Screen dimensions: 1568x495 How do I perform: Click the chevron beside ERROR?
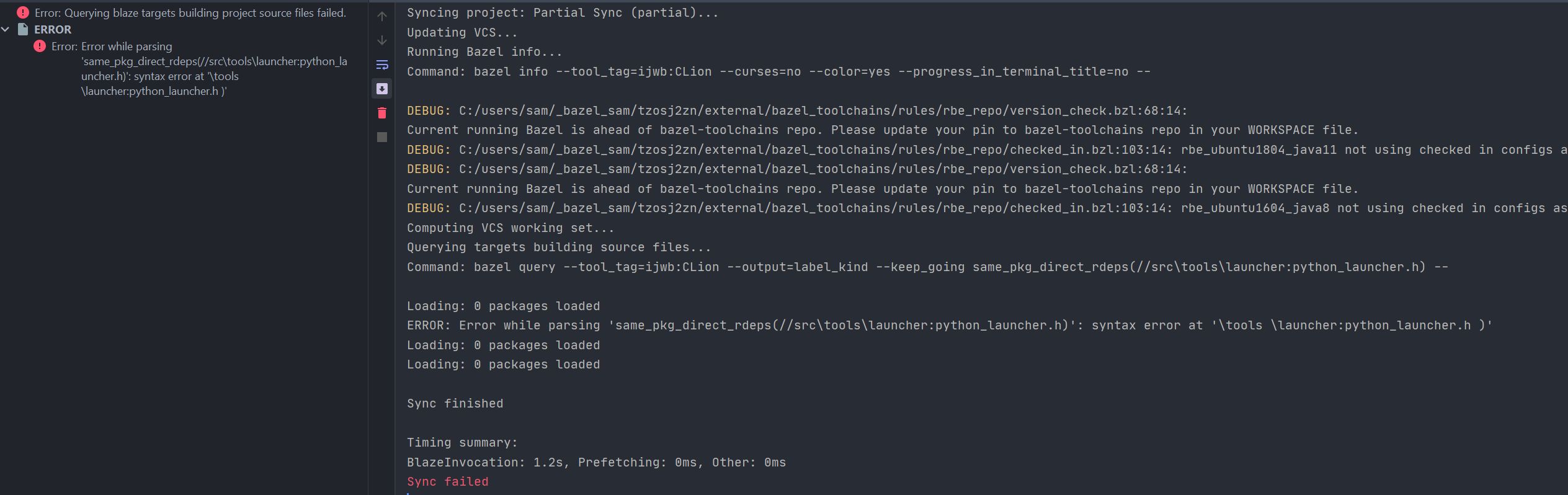tap(6, 29)
